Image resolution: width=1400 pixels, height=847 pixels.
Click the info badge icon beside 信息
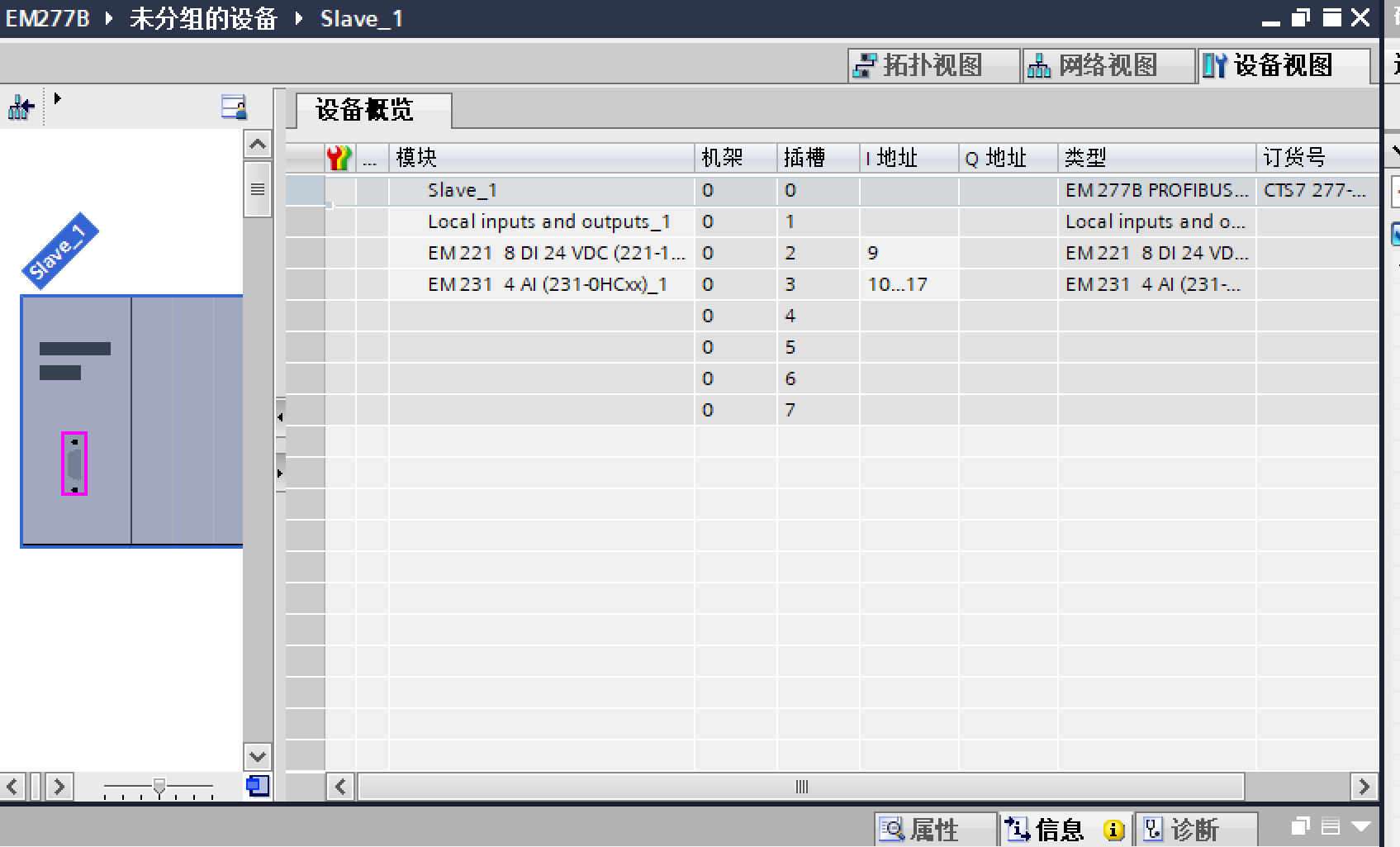coord(1113,830)
